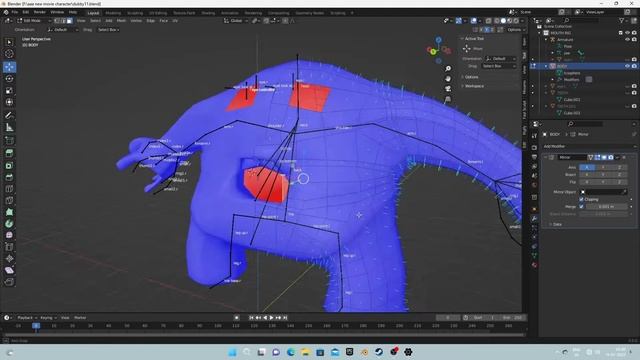Select the Measure tool
Viewport: 640px width, 360px height.
pos(9,128)
